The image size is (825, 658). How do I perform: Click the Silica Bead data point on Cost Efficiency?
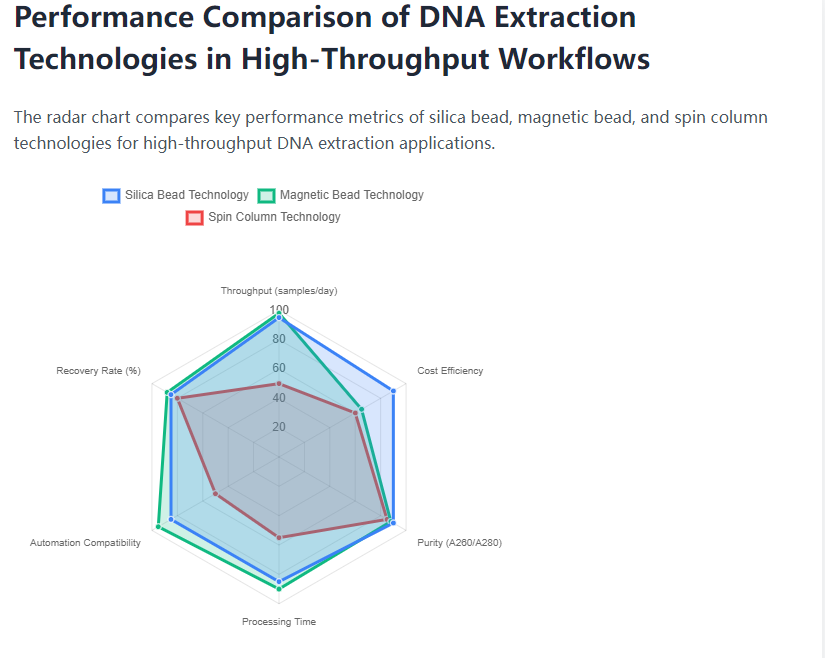(x=393, y=391)
